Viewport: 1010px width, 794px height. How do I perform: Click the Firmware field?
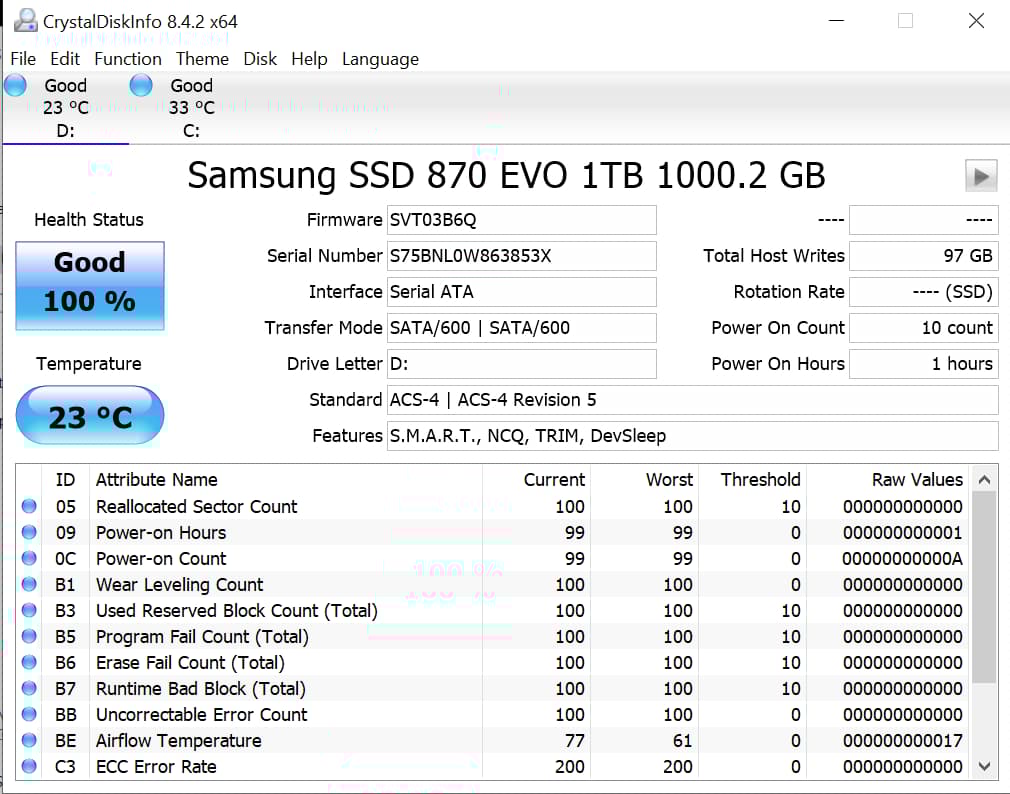tap(521, 220)
